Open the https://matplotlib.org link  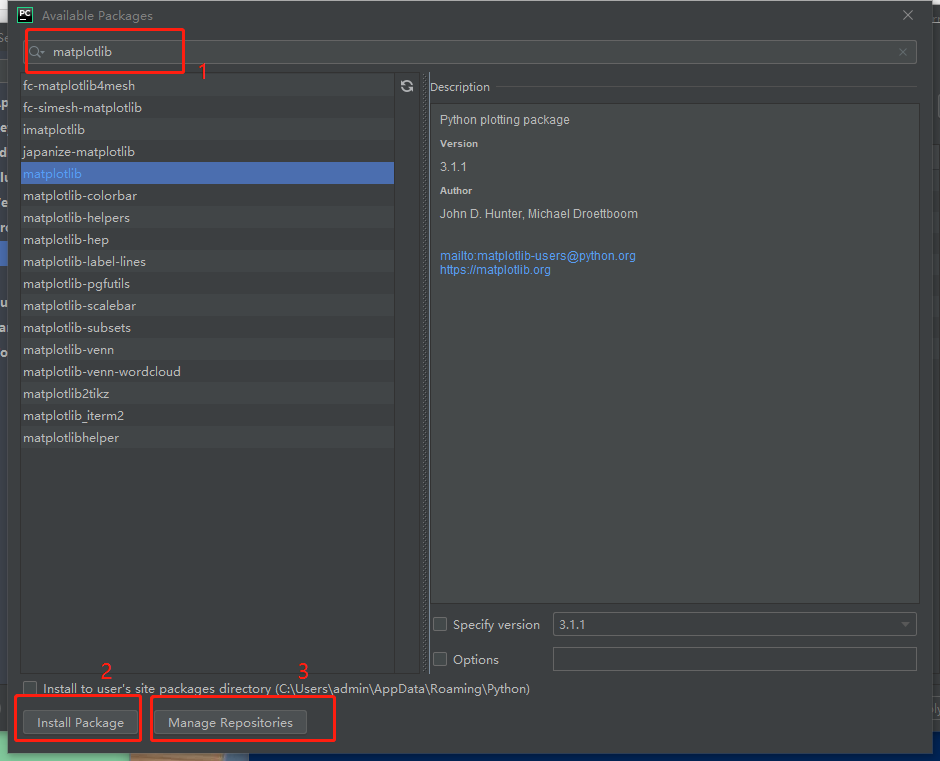(x=495, y=270)
